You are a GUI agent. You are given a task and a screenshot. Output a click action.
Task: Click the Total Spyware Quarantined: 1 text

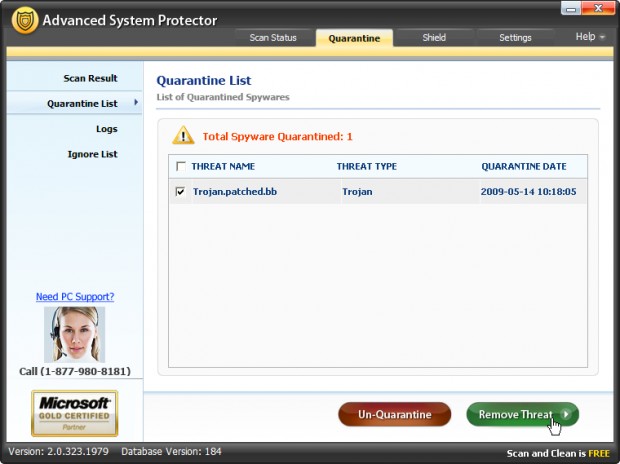[x=278, y=136]
